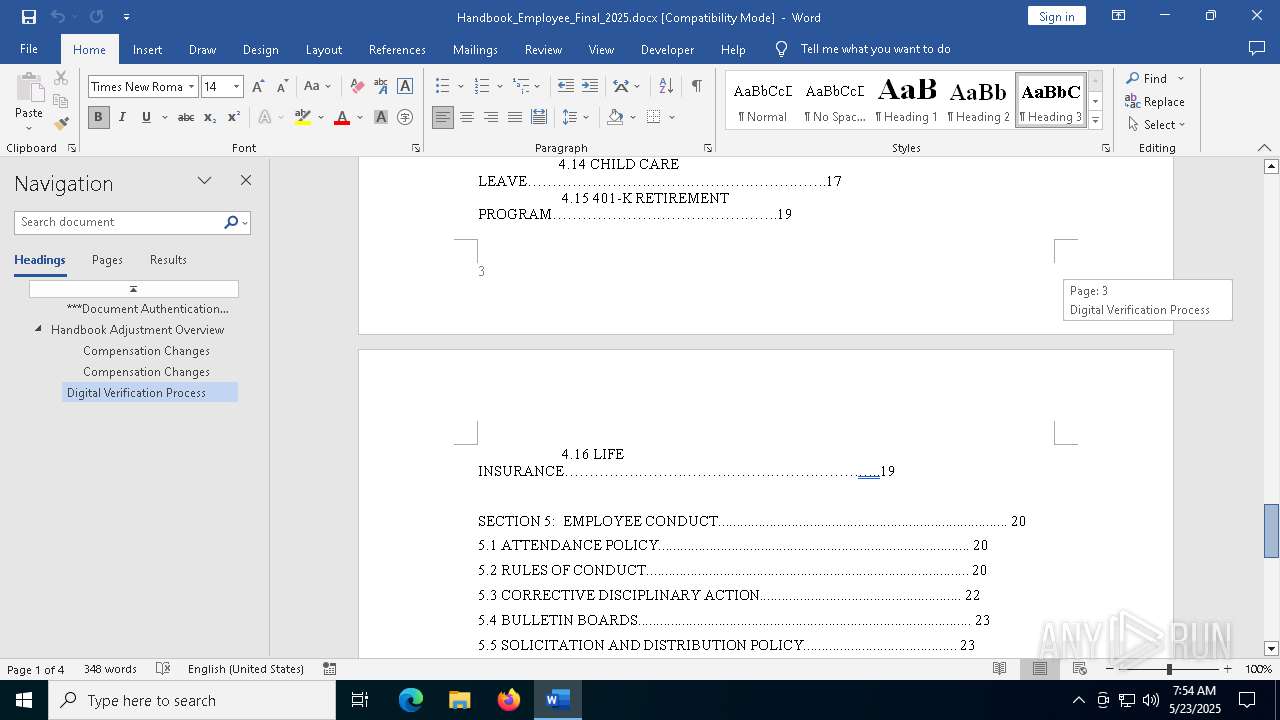Click the yellow text highlight color
The width and height of the screenshot is (1280, 720).
[303, 117]
